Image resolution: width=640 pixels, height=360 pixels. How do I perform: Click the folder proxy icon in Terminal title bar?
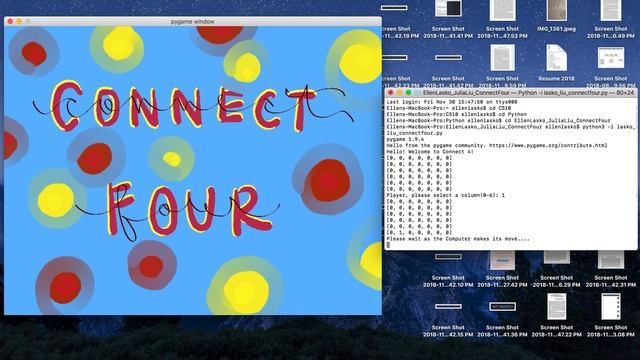(x=418, y=93)
